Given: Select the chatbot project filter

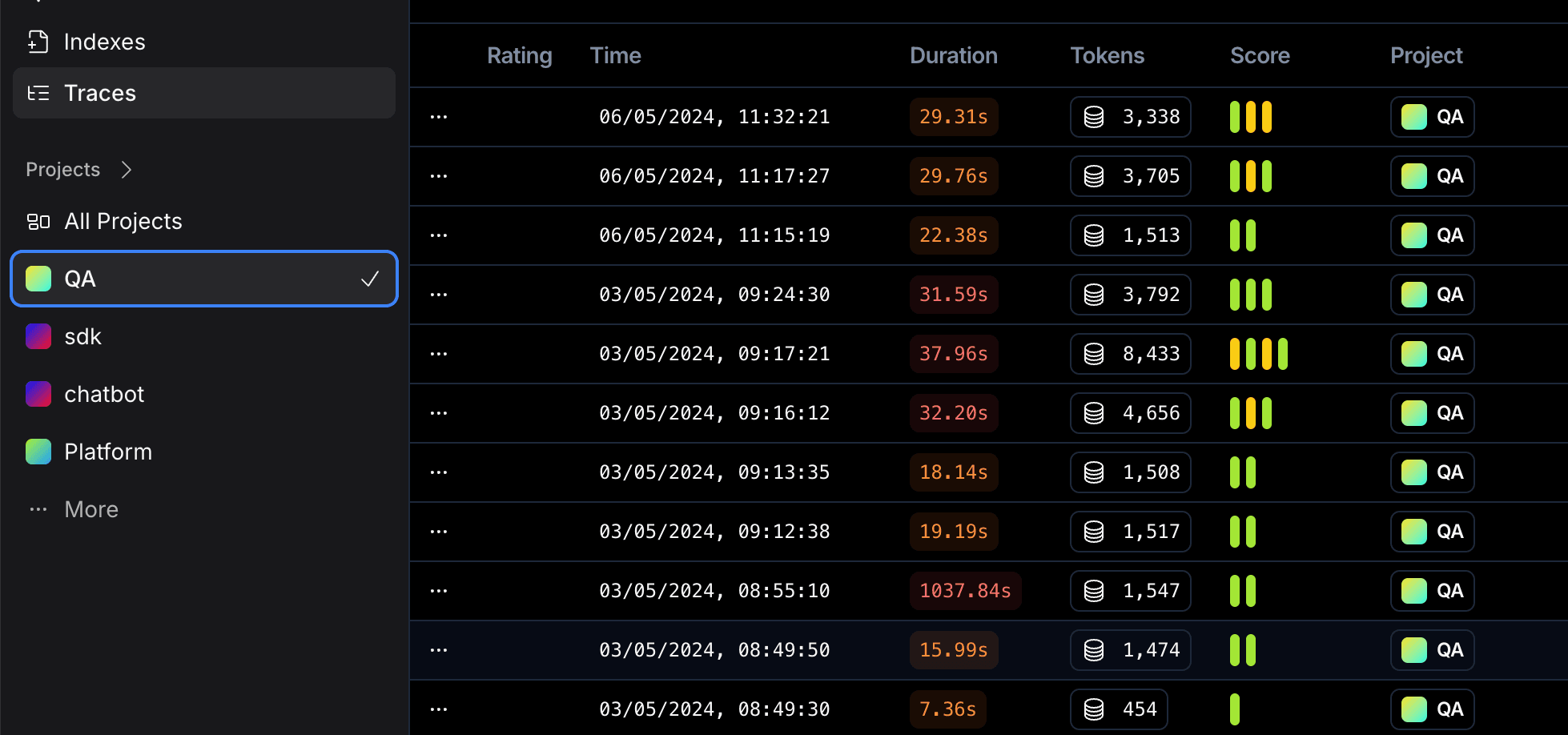Looking at the screenshot, I should pyautogui.click(x=104, y=395).
